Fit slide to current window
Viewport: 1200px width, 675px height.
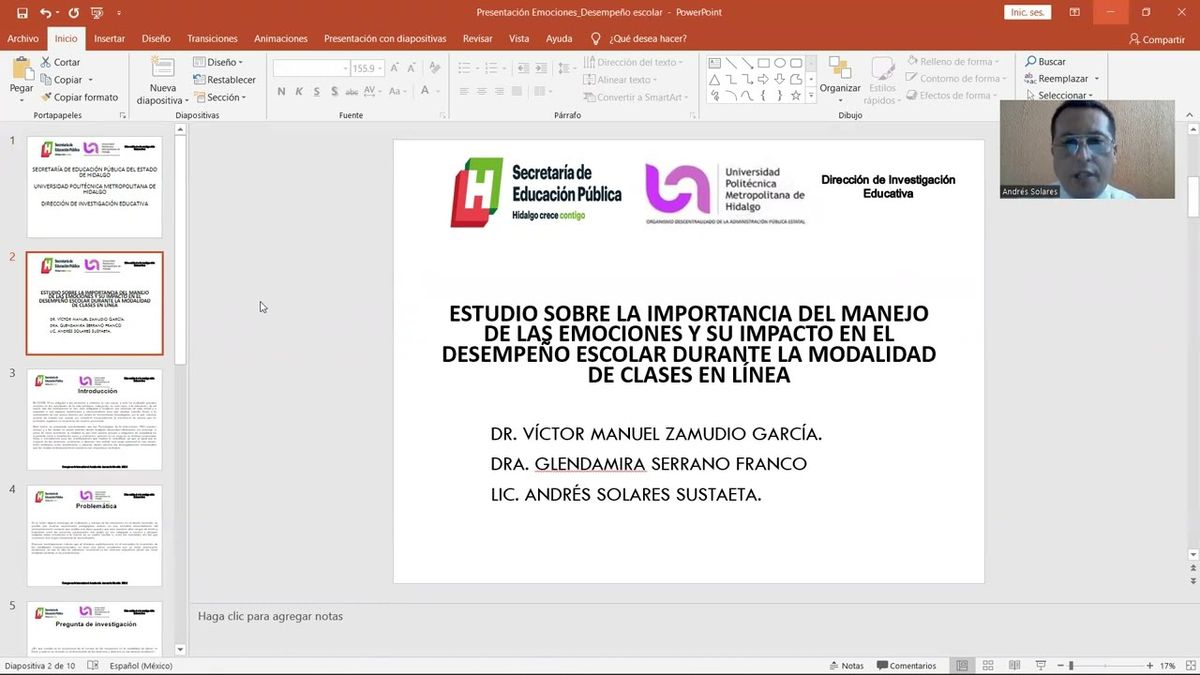1189,665
